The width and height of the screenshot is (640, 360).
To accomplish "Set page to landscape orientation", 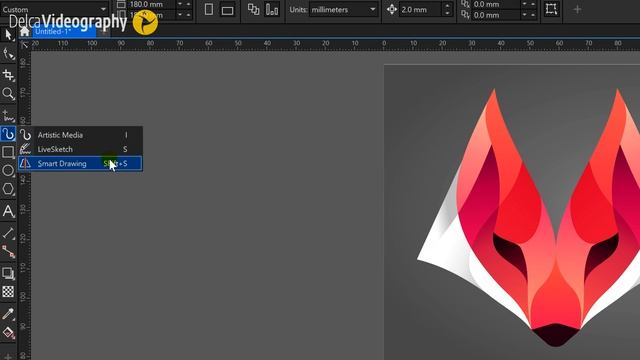I will point(227,10).
